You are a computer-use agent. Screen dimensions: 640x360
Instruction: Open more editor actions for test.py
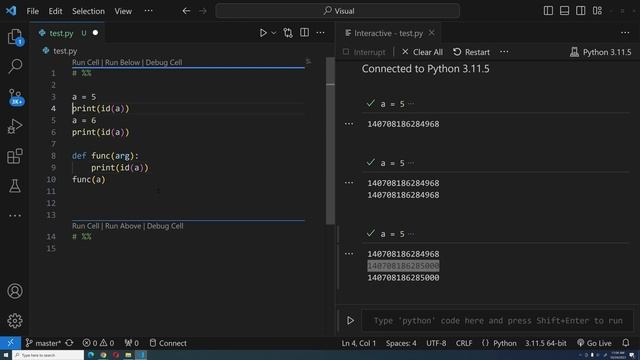coord(320,33)
